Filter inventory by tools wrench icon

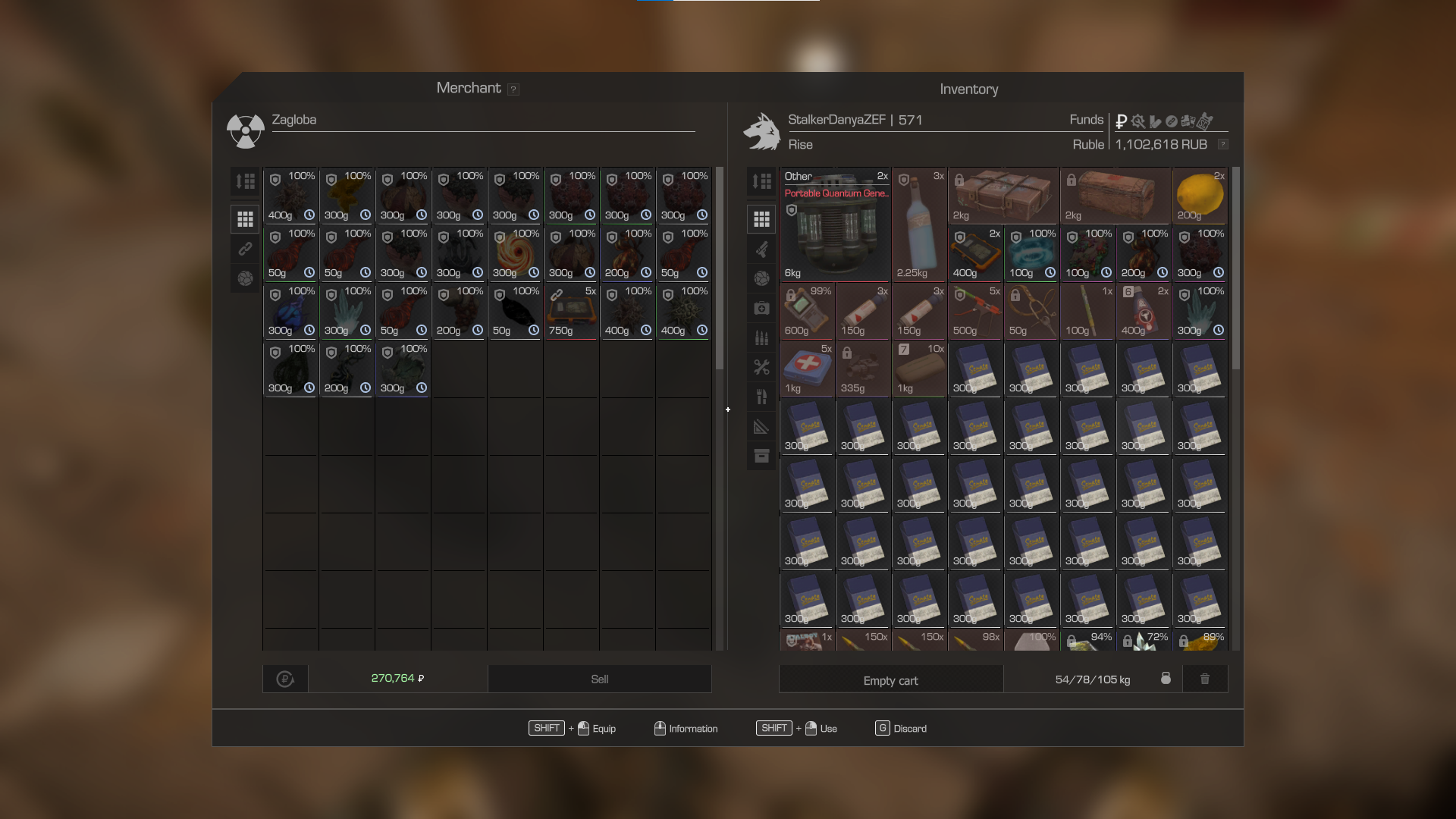coord(761,367)
